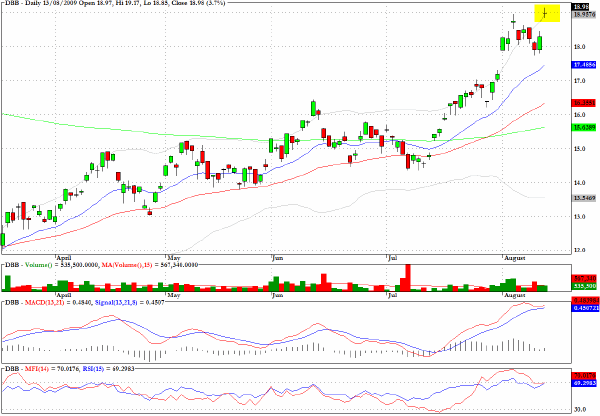
Task: Click the 16.0 price axis label
Action: 579,114
